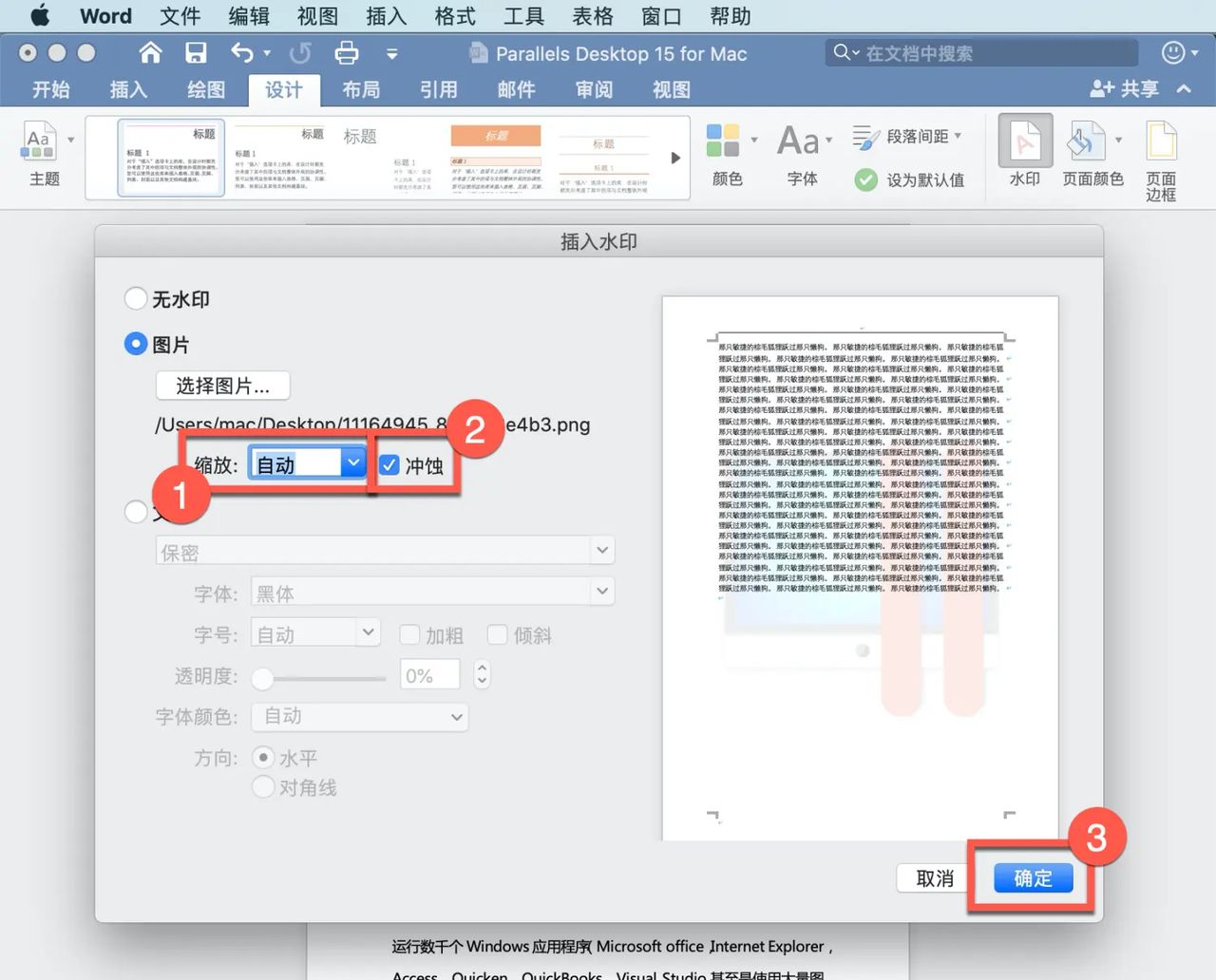Open the 主题 gallery icon
Image resolution: width=1216 pixels, height=980 pixels.
coord(40,142)
